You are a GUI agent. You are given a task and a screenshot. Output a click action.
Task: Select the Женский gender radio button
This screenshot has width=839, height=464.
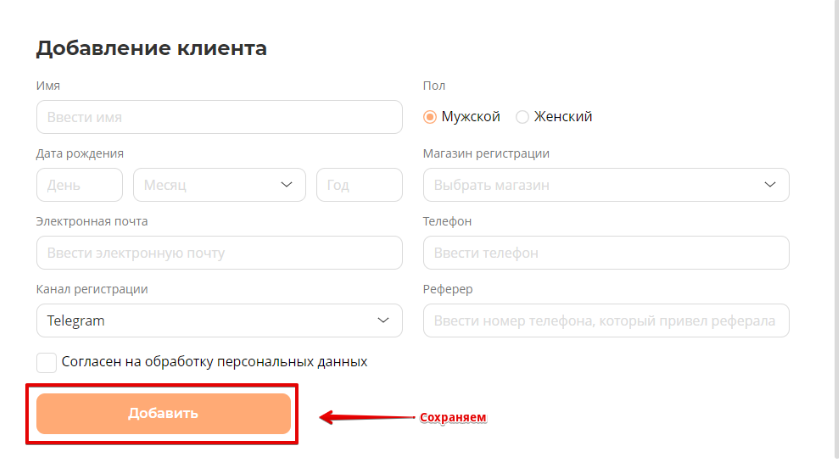[x=522, y=117]
